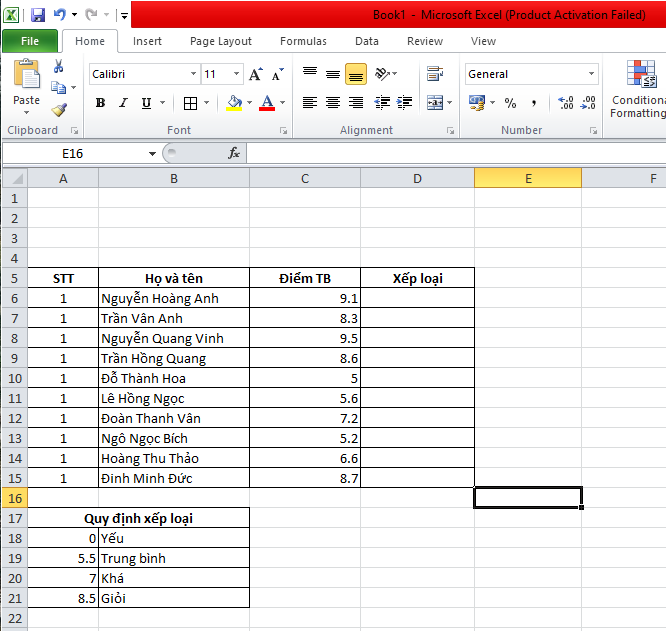Open Number dialog box launcher
Screen dimensions: 666x631
pos(593,131)
